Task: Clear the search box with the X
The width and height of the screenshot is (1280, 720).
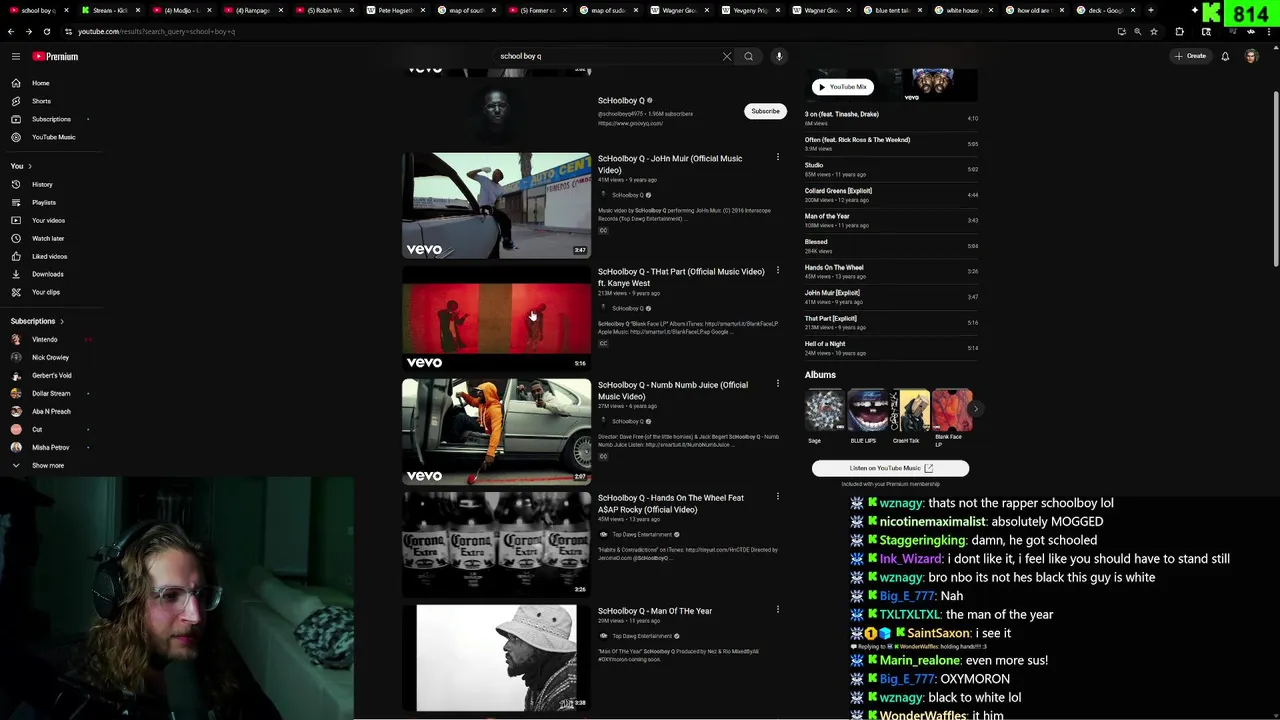Action: [x=727, y=56]
